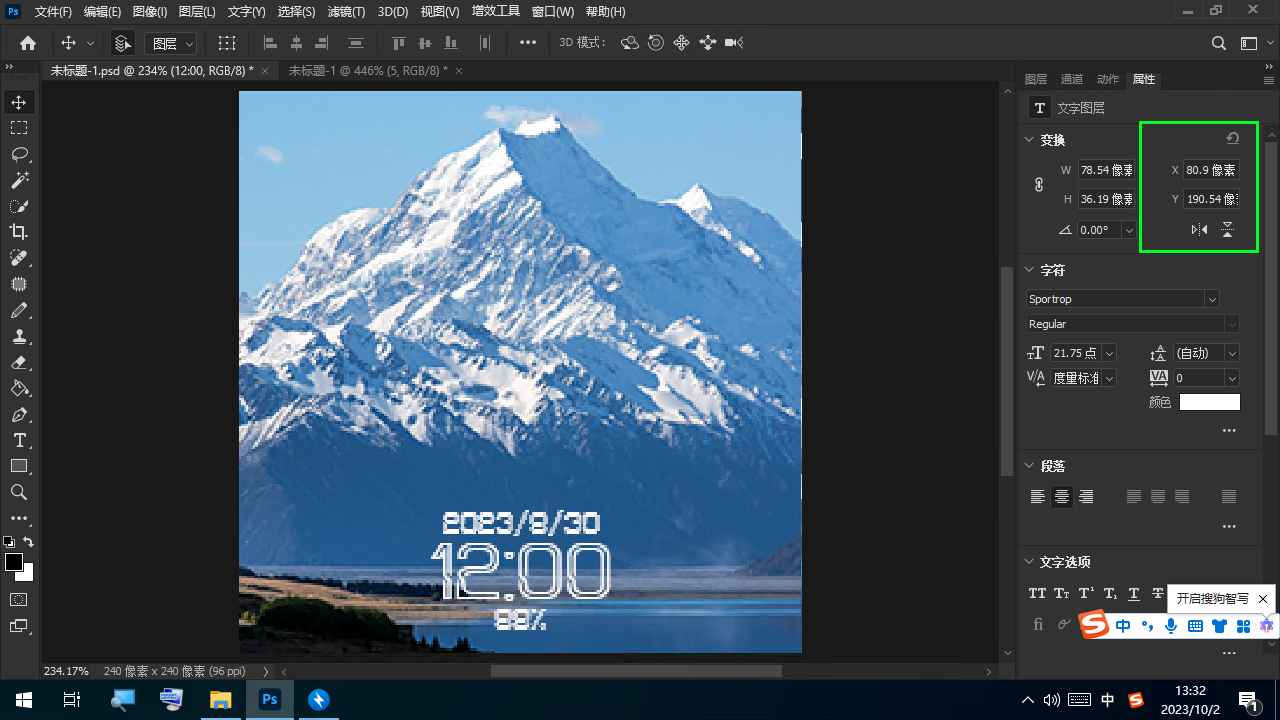Click the X position input field
Screen dimensions: 1280x720
[x=1210, y=170]
